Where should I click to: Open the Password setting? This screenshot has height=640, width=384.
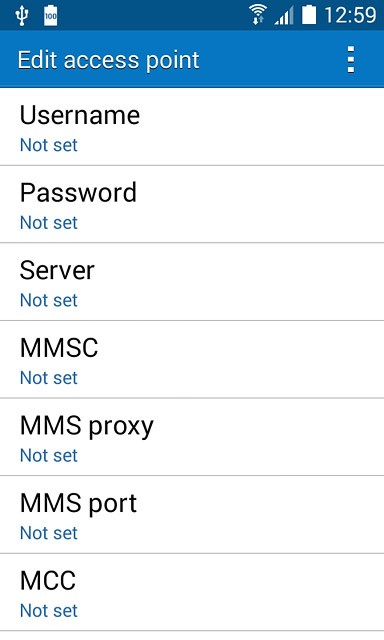pyautogui.click(x=192, y=204)
